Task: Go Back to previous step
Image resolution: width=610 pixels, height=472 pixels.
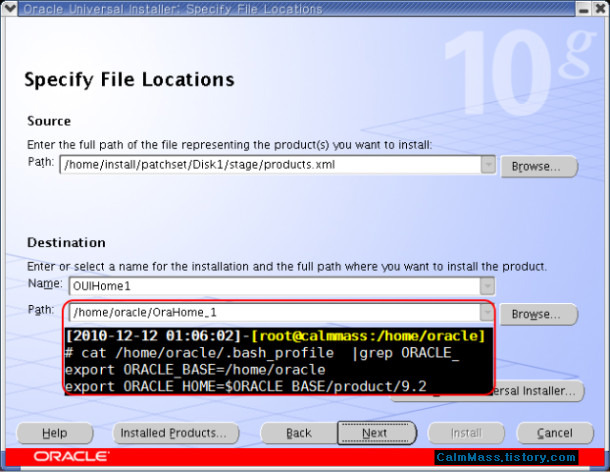Action: 299,433
